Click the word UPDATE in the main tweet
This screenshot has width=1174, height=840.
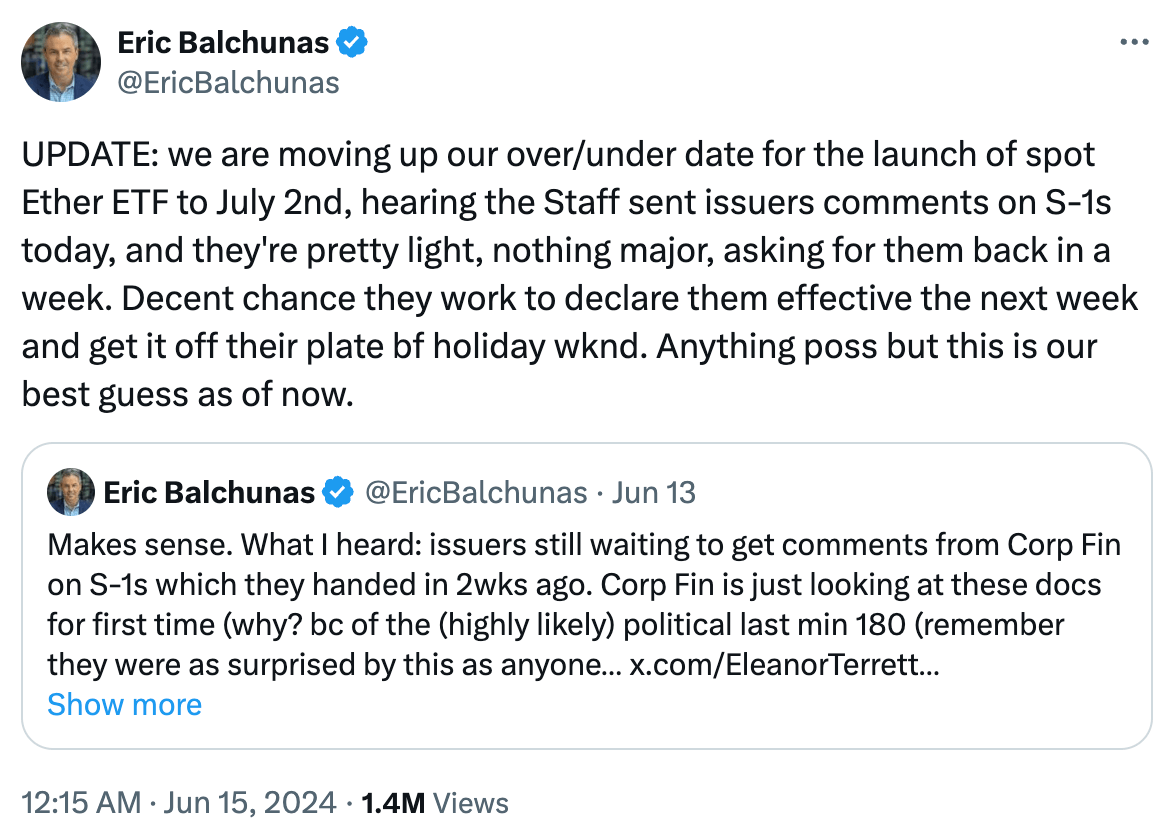87,156
